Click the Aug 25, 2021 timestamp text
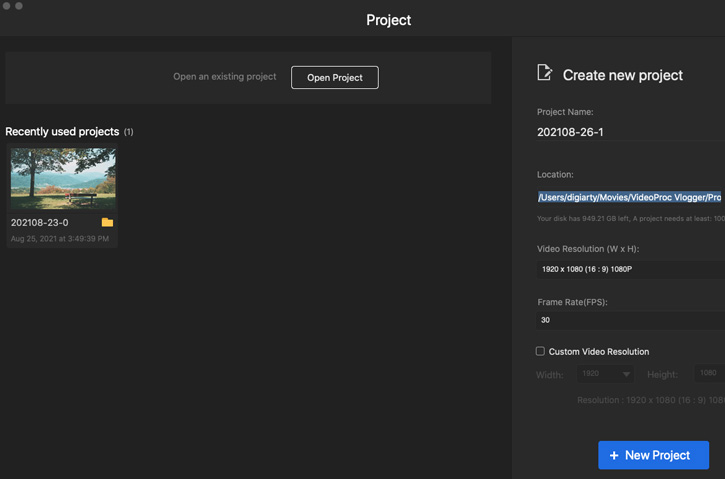This screenshot has height=479, width=725. pyautogui.click(x=60, y=239)
